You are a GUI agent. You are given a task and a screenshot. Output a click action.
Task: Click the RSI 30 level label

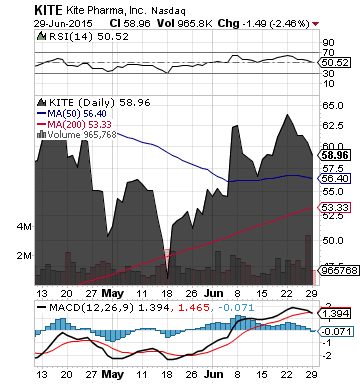328,73
